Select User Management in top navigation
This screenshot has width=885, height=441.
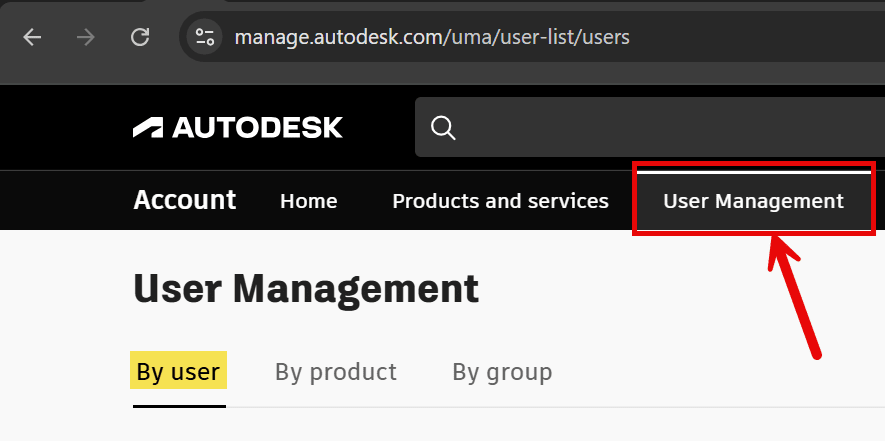click(x=753, y=201)
